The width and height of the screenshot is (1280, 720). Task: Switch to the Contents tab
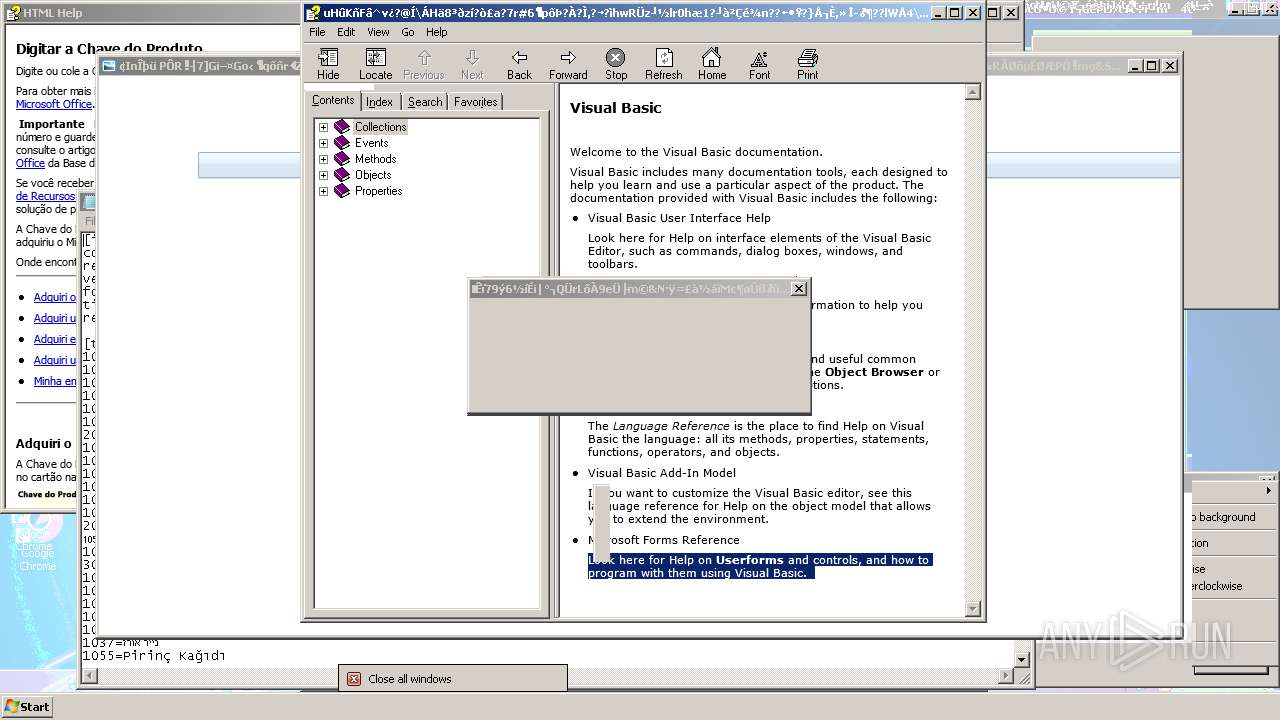tap(333, 100)
